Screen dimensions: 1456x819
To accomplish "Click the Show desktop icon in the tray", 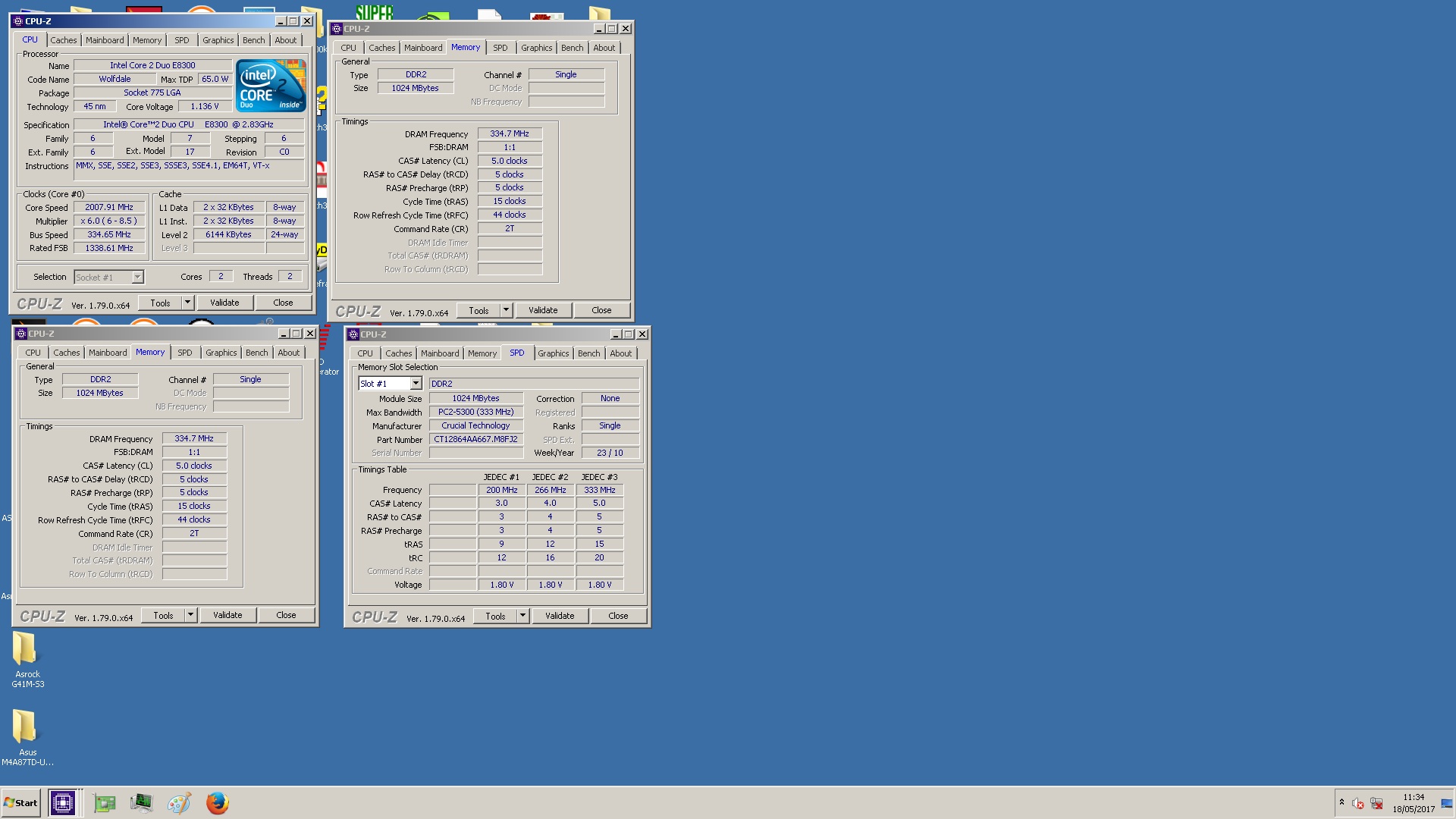I will coord(1447,804).
